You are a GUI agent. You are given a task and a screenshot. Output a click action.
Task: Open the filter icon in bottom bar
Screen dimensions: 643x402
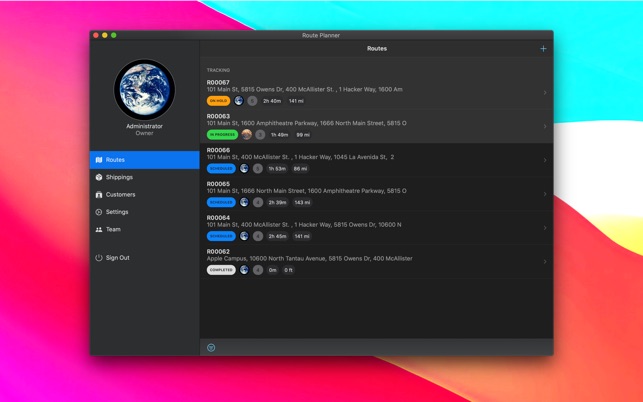click(x=211, y=347)
